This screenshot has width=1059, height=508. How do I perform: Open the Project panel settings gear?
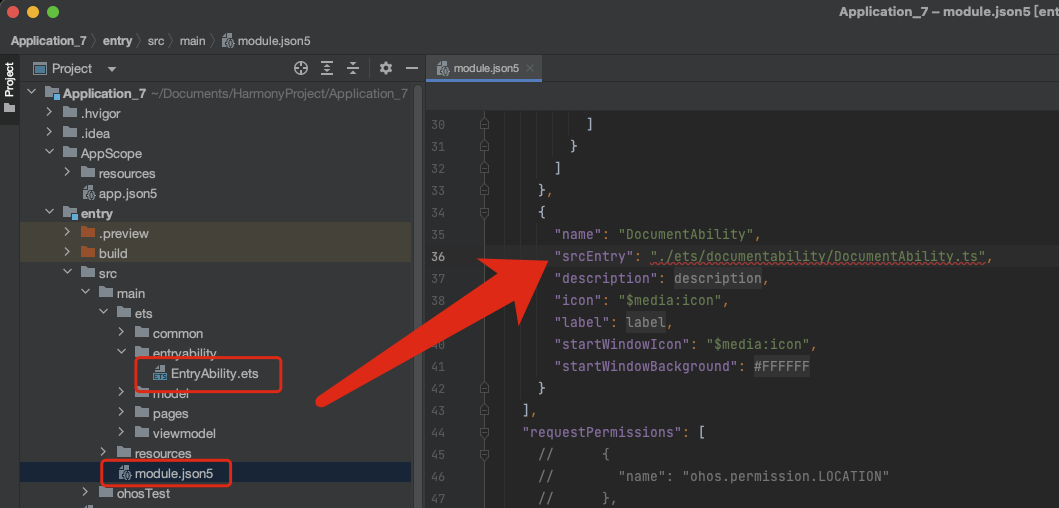pyautogui.click(x=386, y=68)
